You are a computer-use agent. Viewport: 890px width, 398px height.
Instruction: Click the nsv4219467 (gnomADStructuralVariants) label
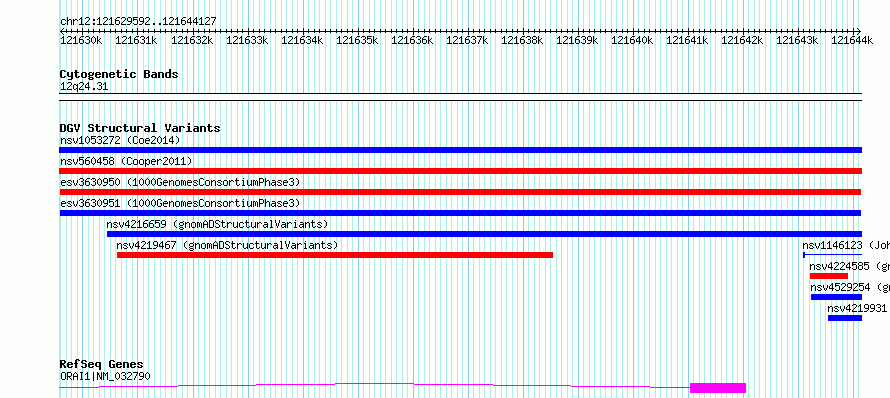227,245
